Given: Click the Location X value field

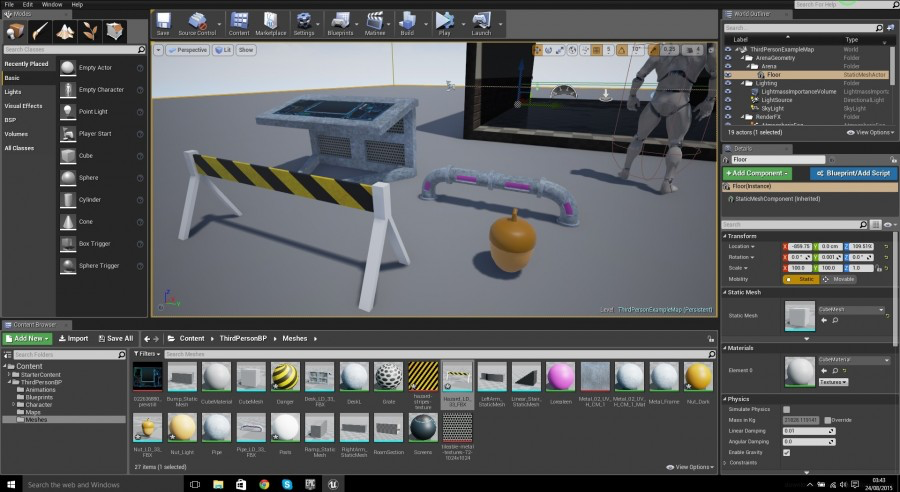Looking at the screenshot, I should pyautogui.click(x=801, y=246).
